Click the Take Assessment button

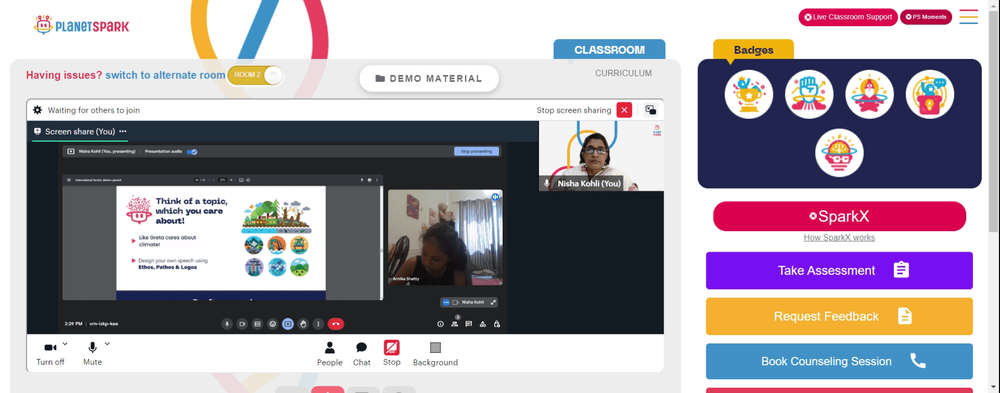tap(839, 271)
